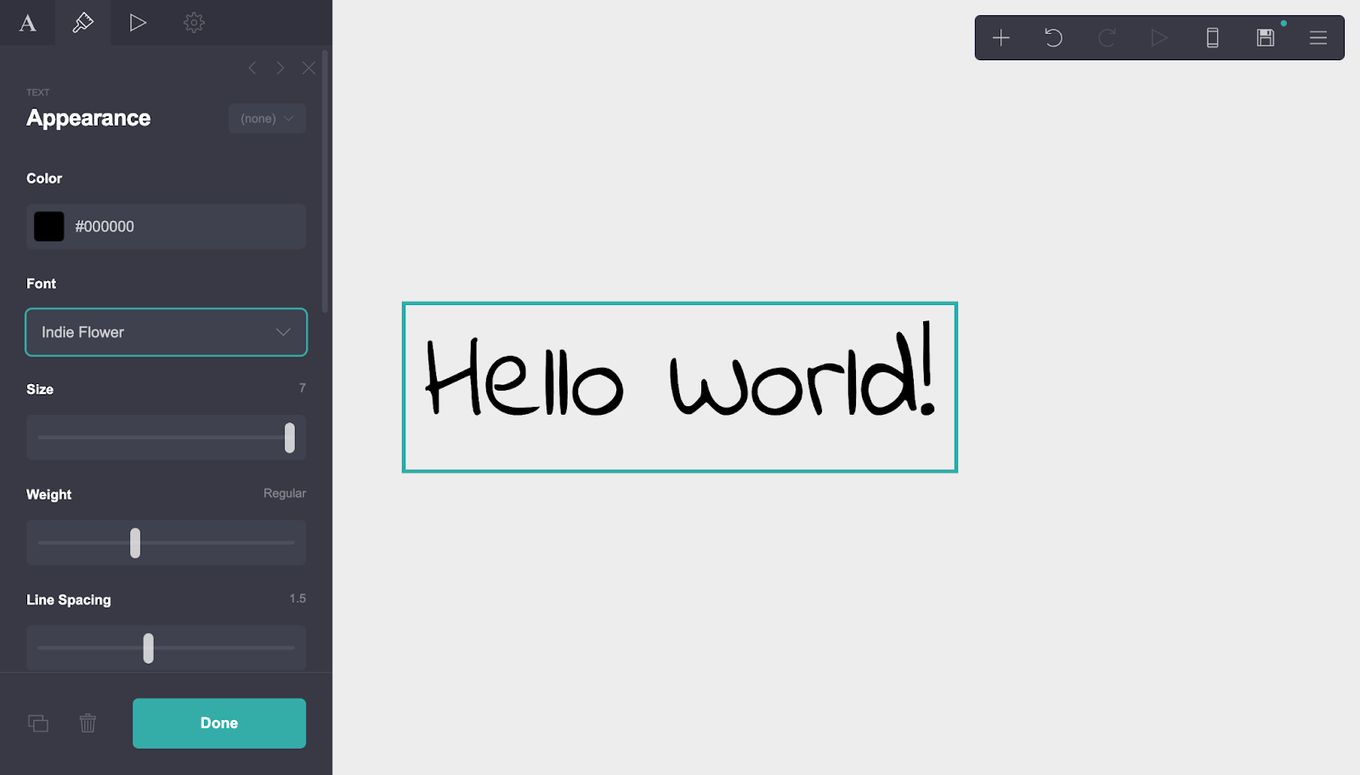The width and height of the screenshot is (1360, 775).
Task: Edit the #000000 color value field
Action: [166, 226]
